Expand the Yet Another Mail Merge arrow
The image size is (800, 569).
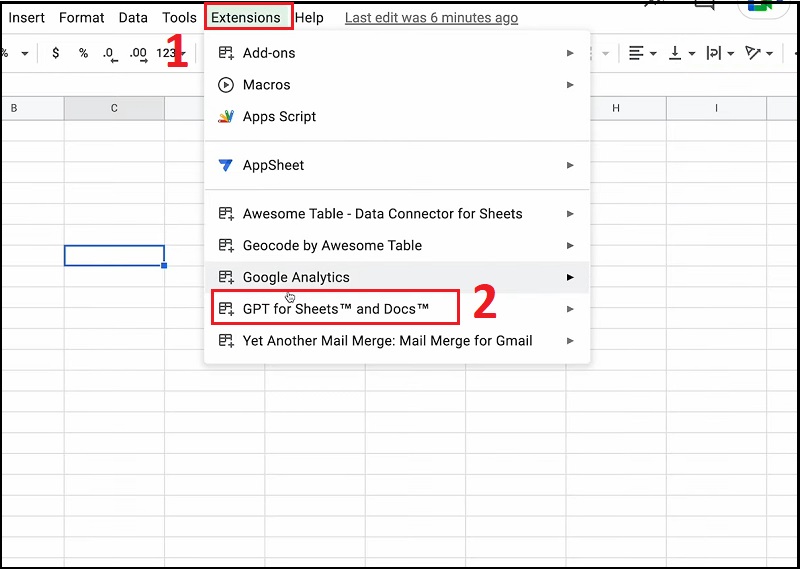pos(570,340)
